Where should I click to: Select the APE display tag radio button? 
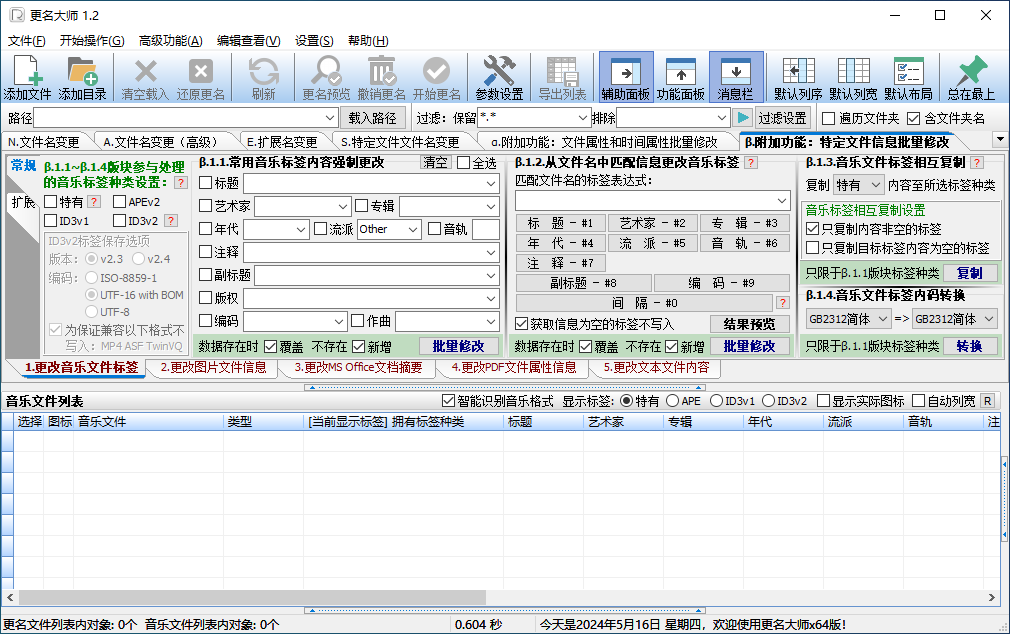pos(672,401)
